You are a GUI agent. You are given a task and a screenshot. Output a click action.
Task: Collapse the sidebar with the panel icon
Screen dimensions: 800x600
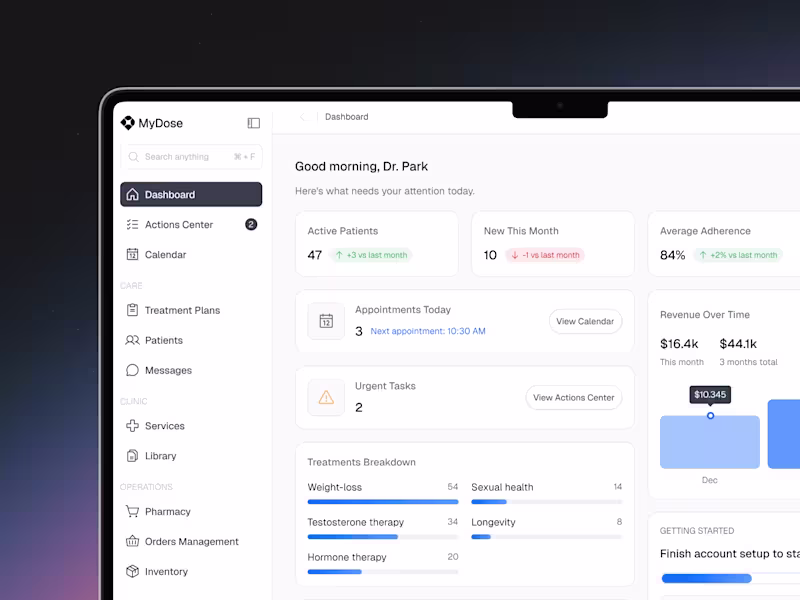tap(254, 123)
